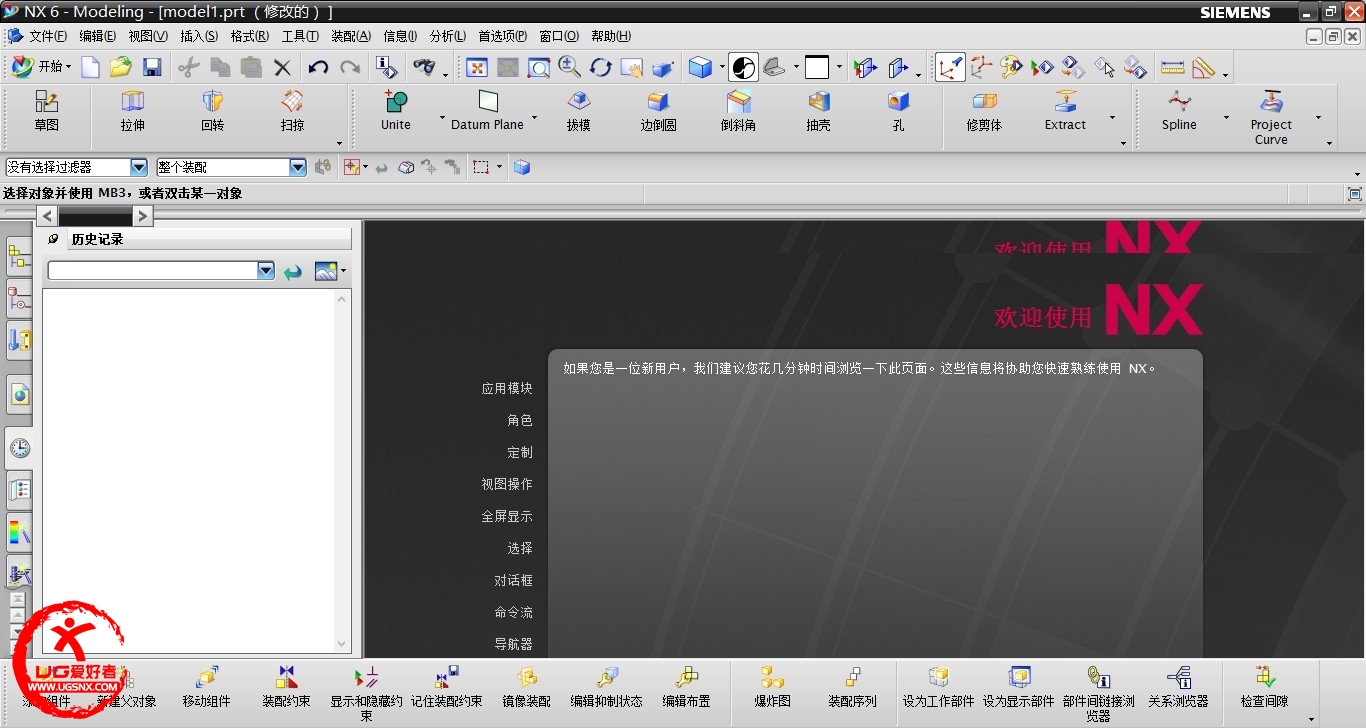Apply 边倒圆 (Edge Blend) feature

[658, 111]
